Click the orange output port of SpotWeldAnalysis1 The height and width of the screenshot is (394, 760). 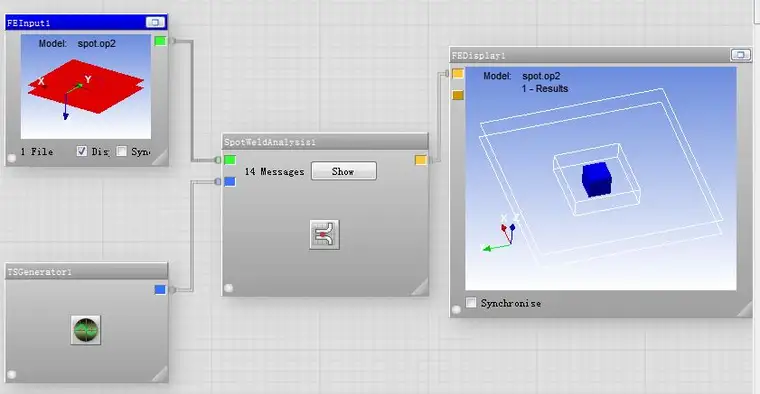pos(421,159)
